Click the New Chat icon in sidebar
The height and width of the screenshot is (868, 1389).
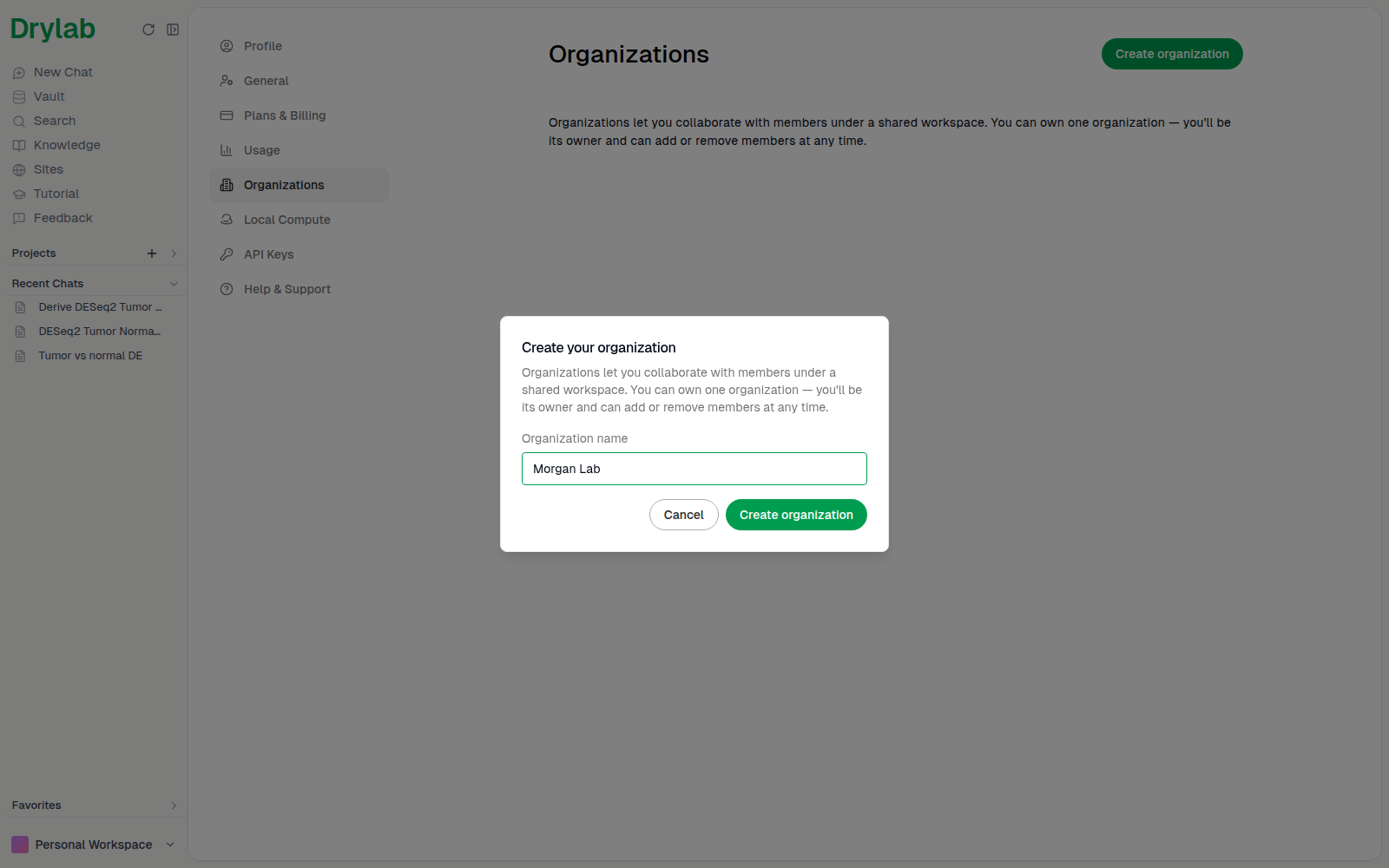19,73
